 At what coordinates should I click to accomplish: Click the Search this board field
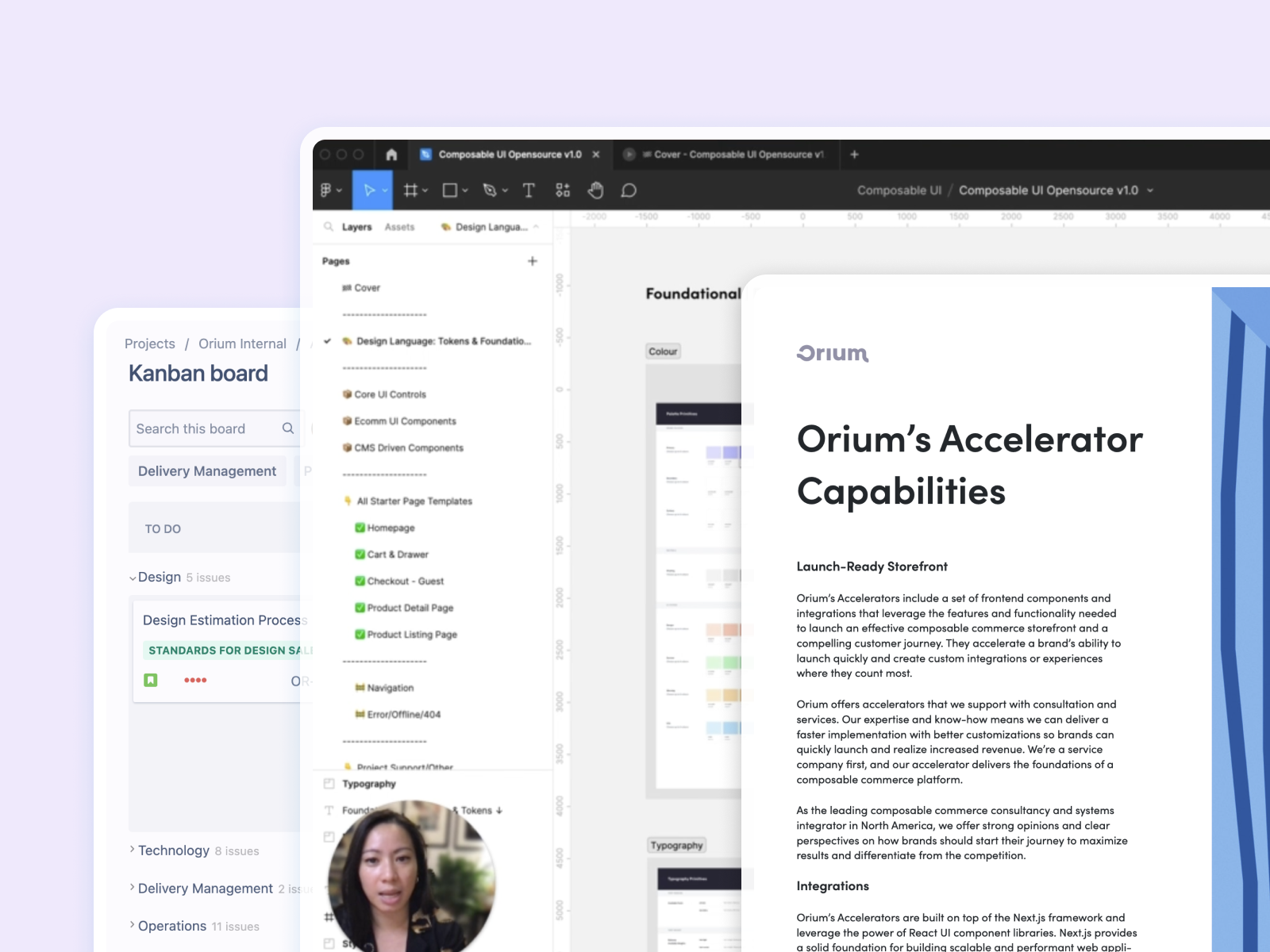214,428
